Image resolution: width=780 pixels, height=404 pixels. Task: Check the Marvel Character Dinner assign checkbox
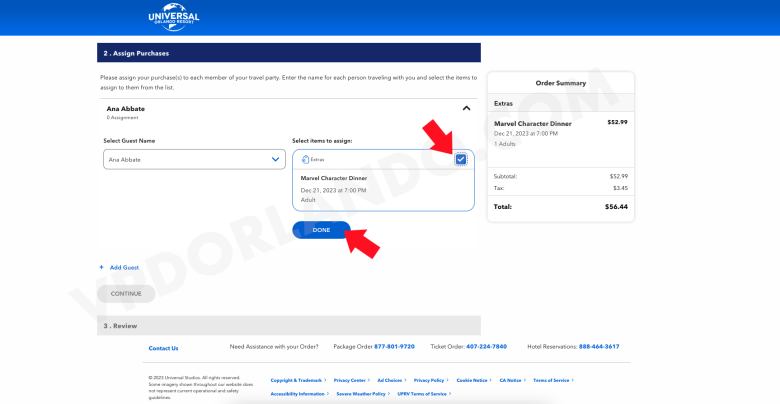461,159
